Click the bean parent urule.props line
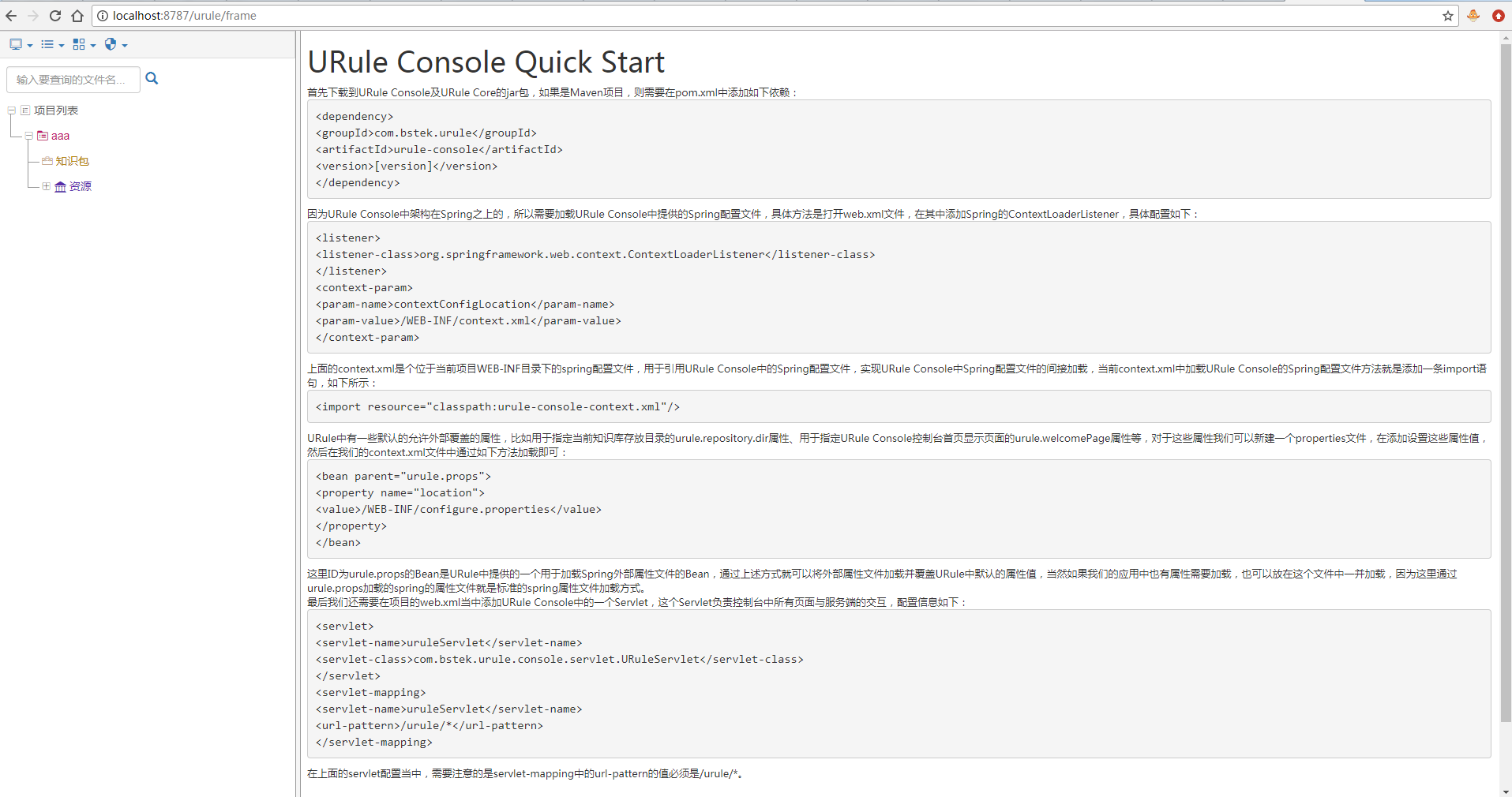 [x=403, y=476]
